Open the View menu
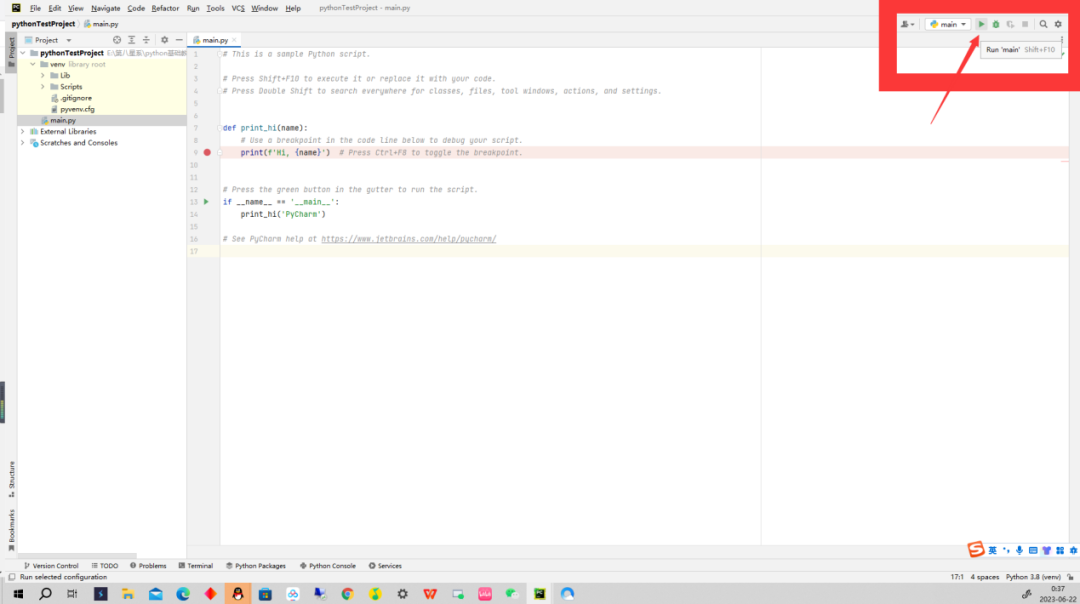 pos(75,8)
